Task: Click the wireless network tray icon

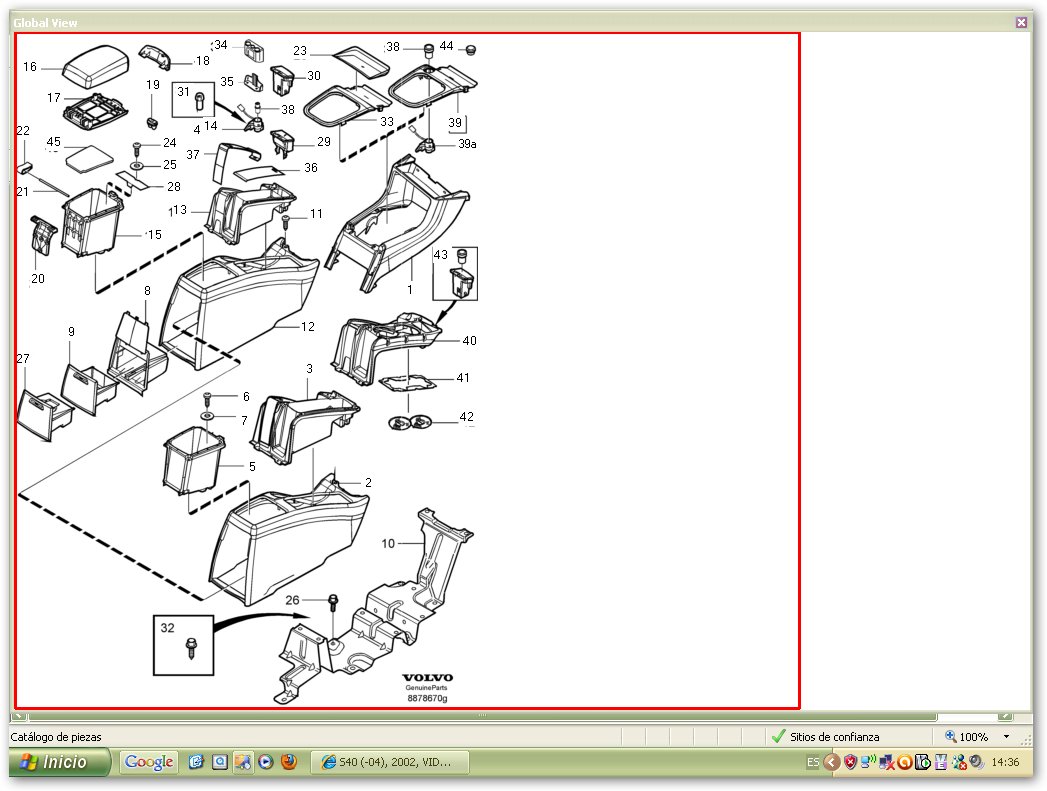Action: tap(868, 762)
